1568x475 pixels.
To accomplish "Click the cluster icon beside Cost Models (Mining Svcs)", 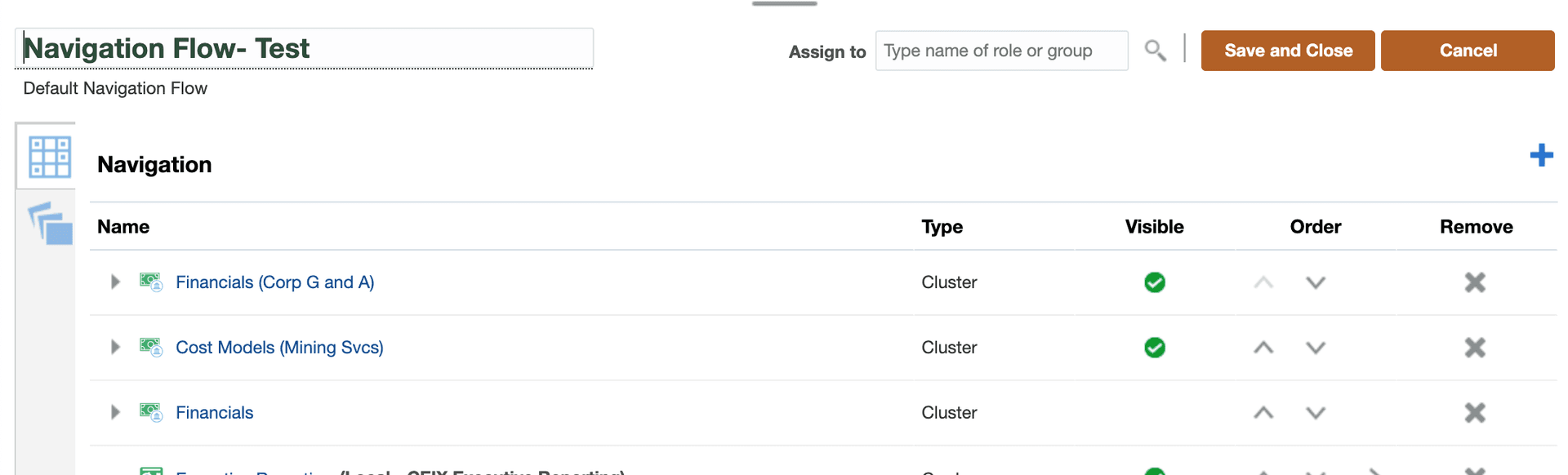I will coord(152,347).
